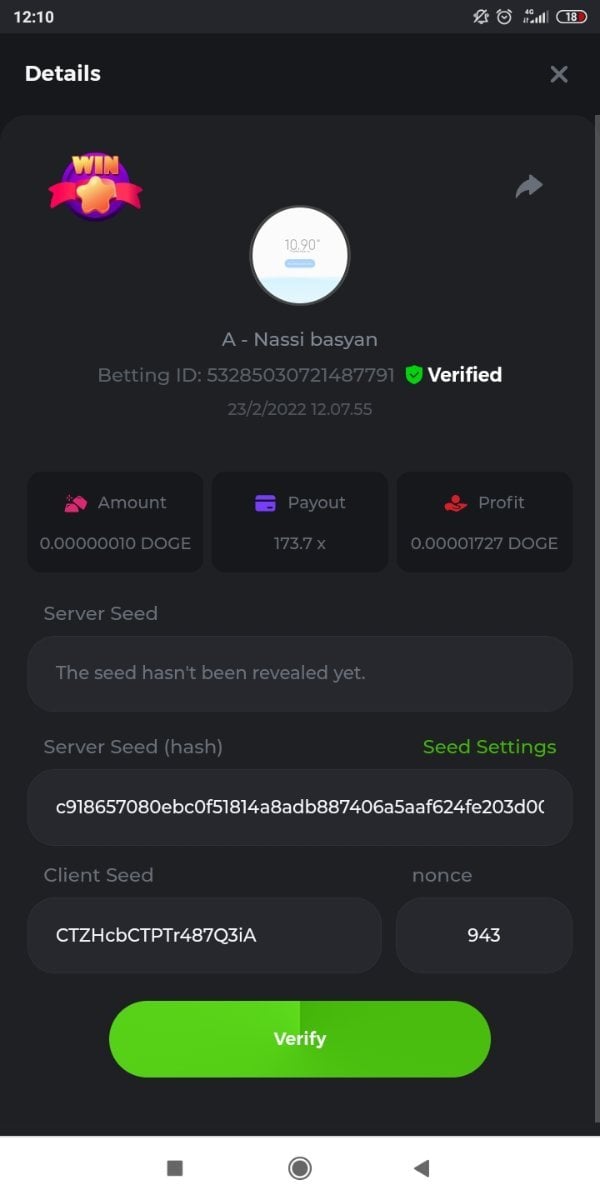Tap the share arrow icon
The image size is (600, 1200).
529,186
